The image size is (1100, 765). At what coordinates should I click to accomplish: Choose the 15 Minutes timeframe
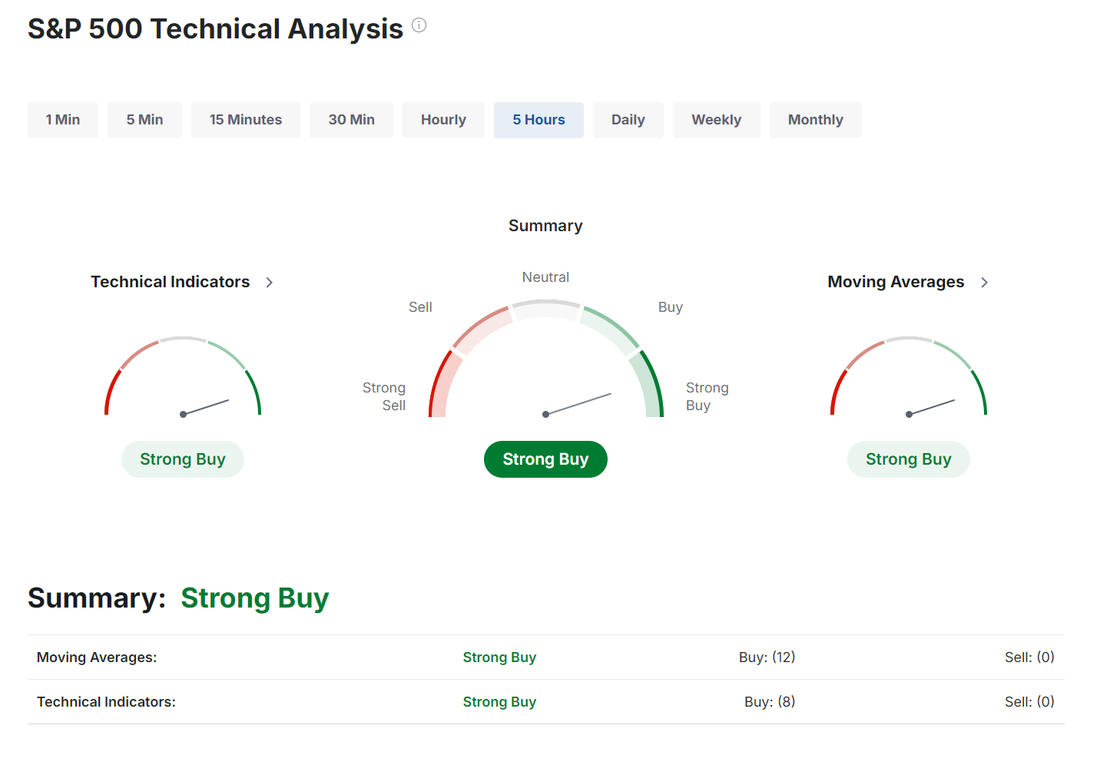245,120
